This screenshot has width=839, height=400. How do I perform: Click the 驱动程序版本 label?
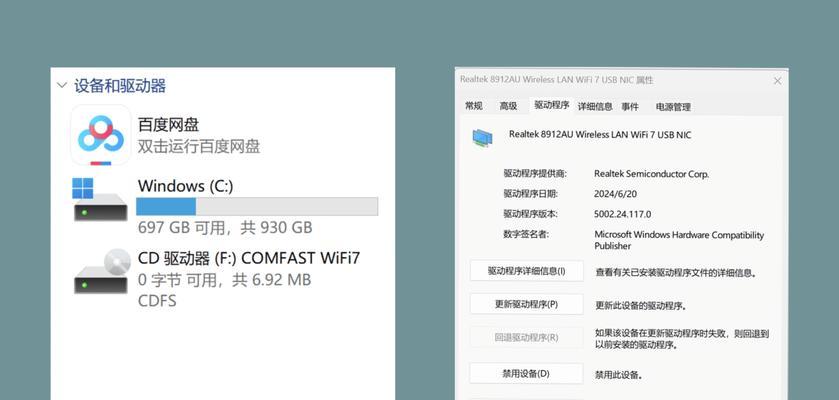[x=530, y=213]
